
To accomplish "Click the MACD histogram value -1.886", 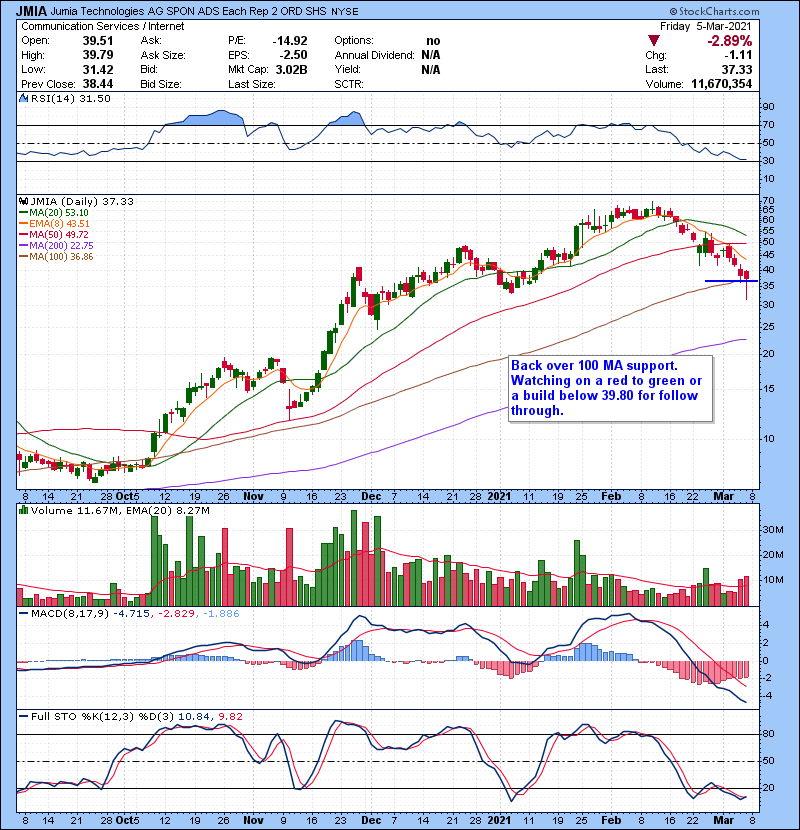I will (221, 614).
